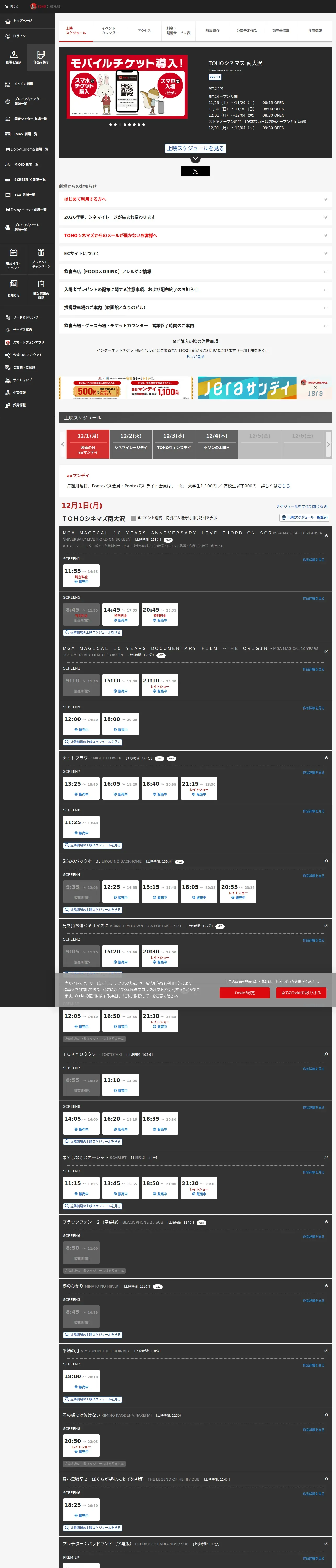Select 11:10 TOKYOタクシー showtime
The image size is (336, 1568).
(120, 1085)
